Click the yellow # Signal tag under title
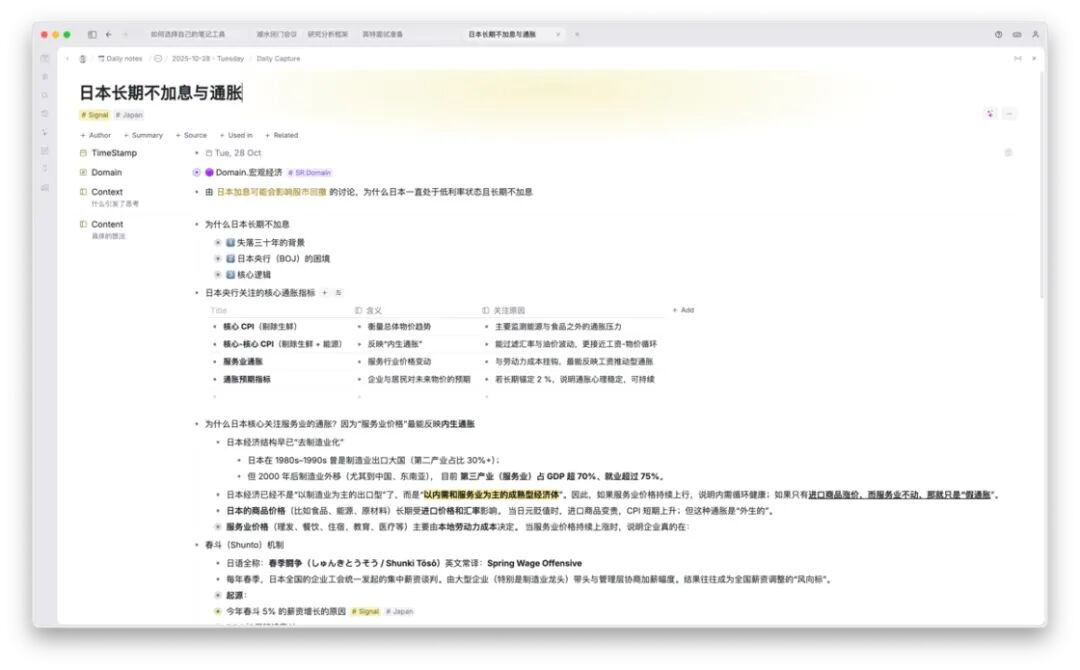 pos(95,115)
